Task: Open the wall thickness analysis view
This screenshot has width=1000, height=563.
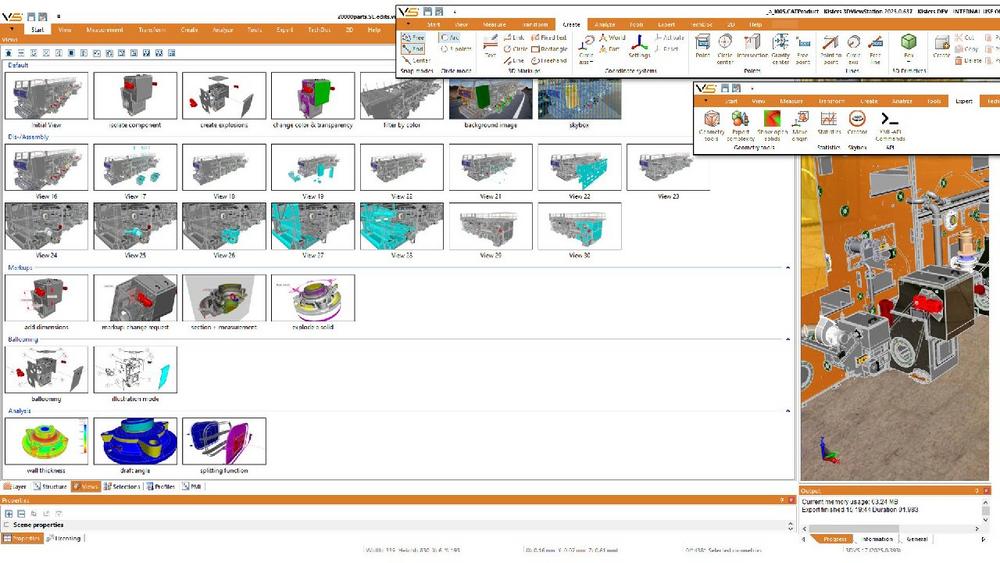Action: click(46, 445)
